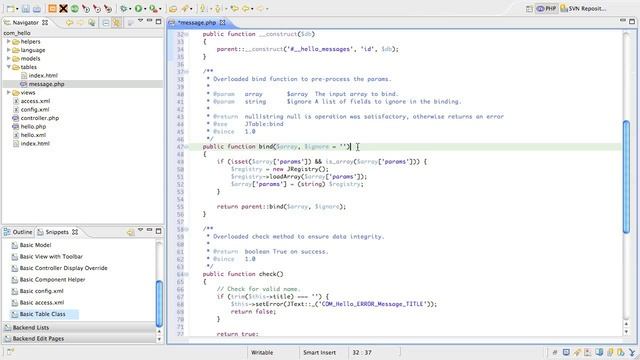This screenshot has width=640, height=360.
Task: Click the Next Annotation toolbar icon
Action: click(x=202, y=8)
